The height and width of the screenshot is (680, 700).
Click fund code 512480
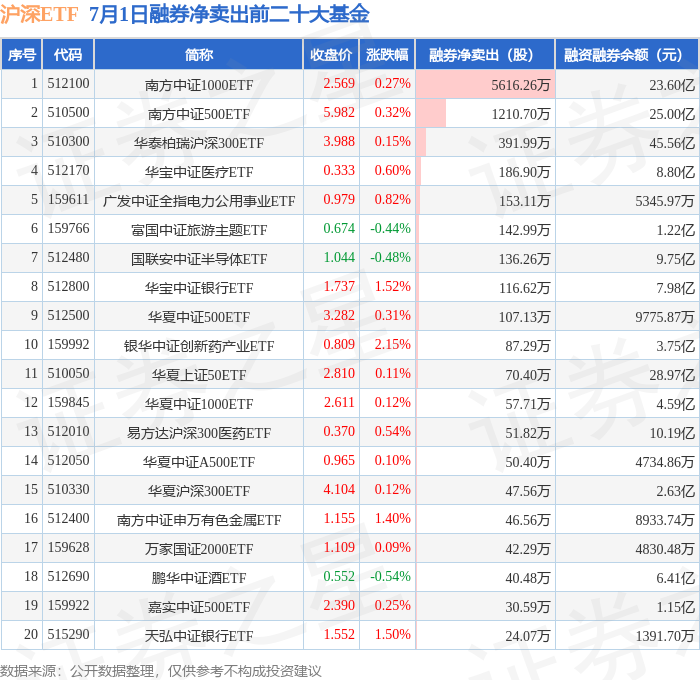coord(68,258)
